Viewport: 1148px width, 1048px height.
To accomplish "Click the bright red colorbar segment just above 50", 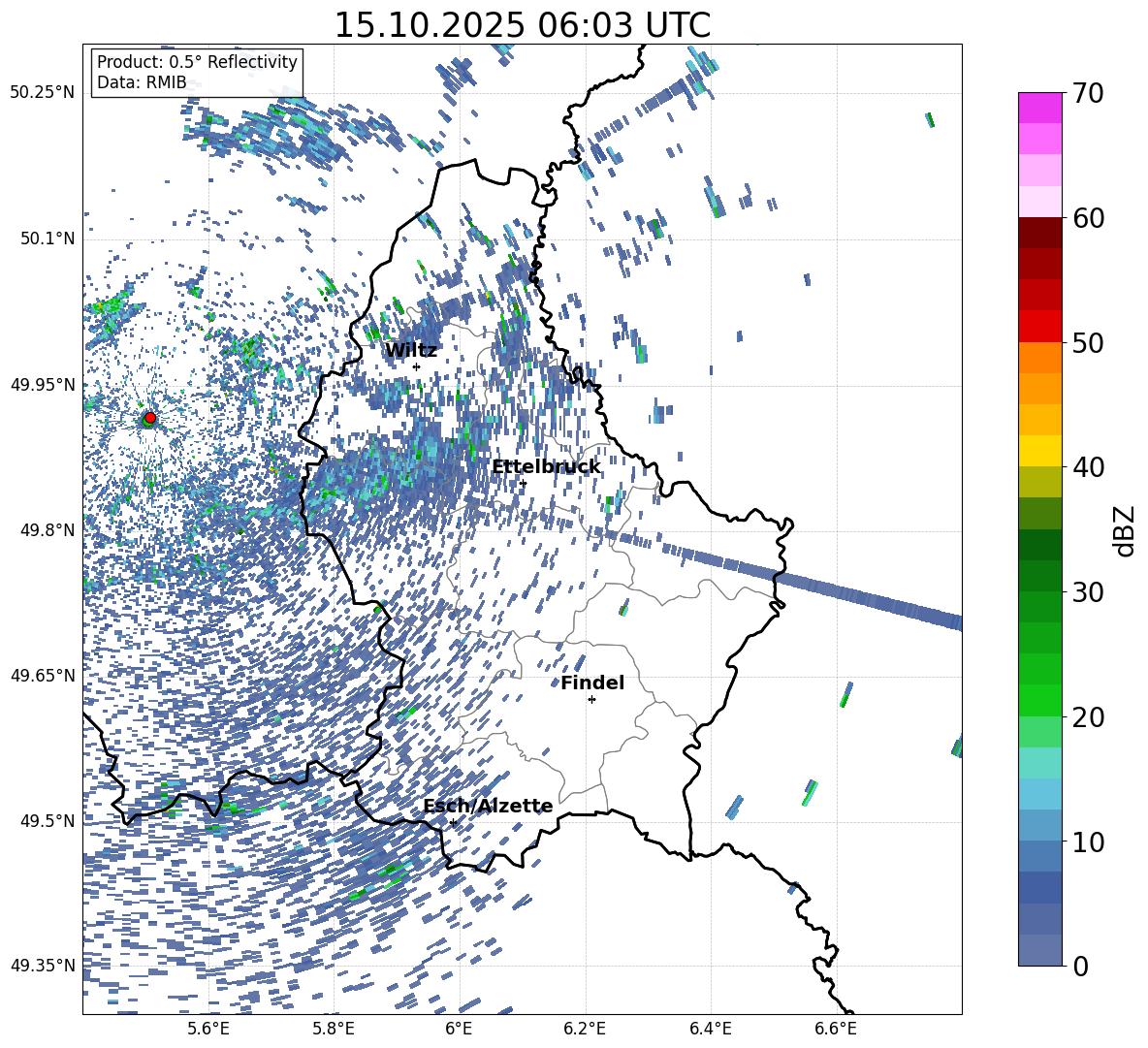I will click(1040, 327).
